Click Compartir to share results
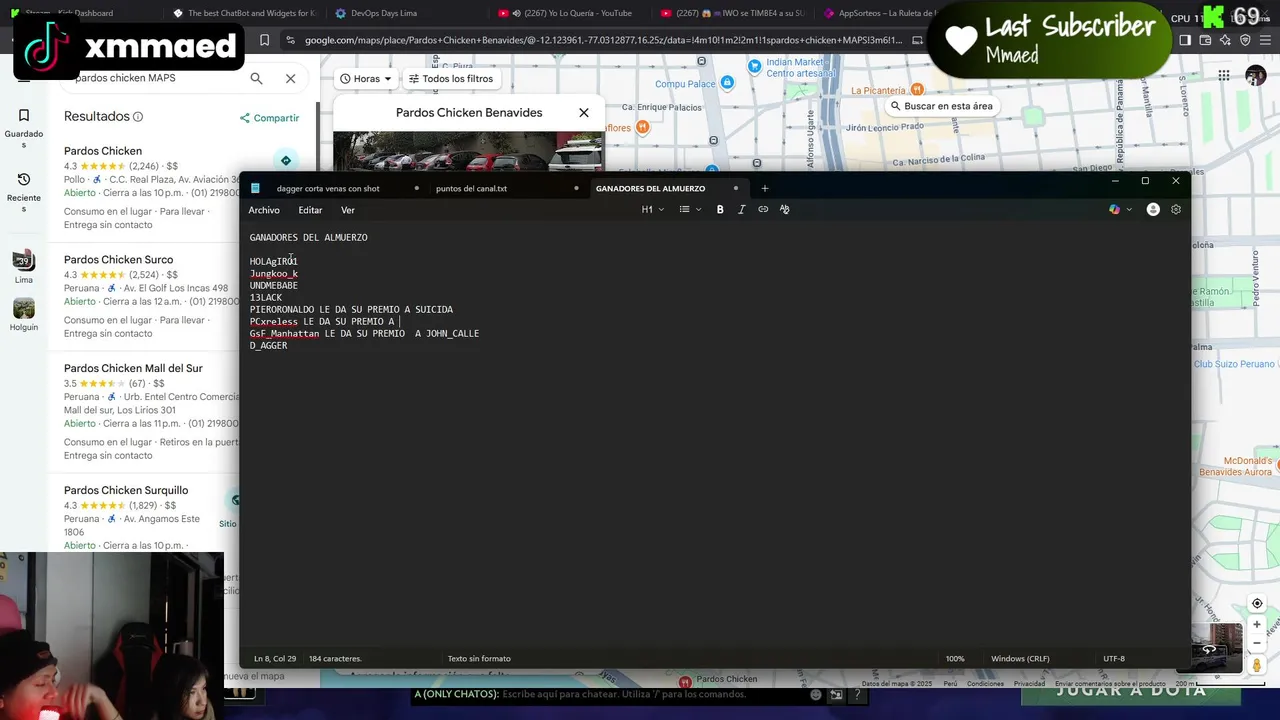The height and width of the screenshot is (720, 1280). [x=269, y=118]
